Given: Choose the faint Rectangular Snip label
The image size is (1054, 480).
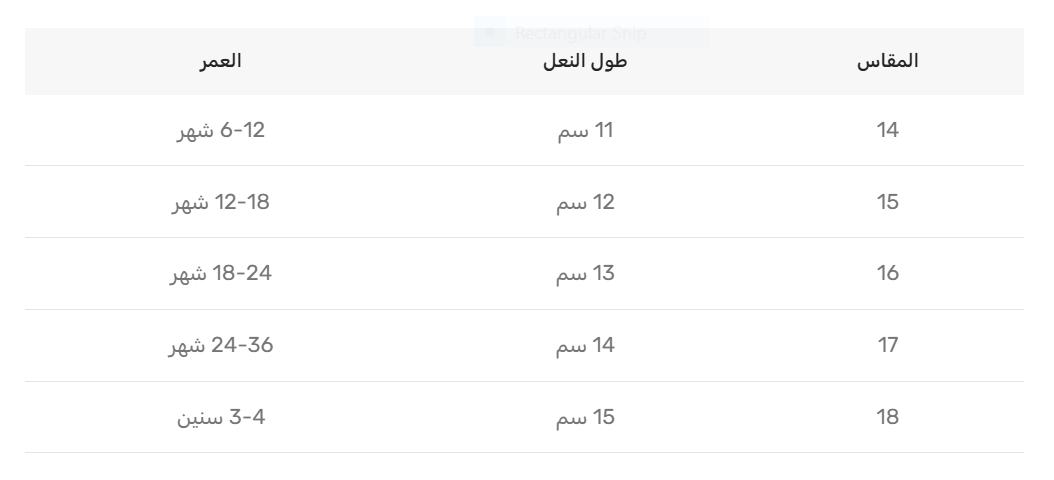Looking at the screenshot, I should point(581,34).
